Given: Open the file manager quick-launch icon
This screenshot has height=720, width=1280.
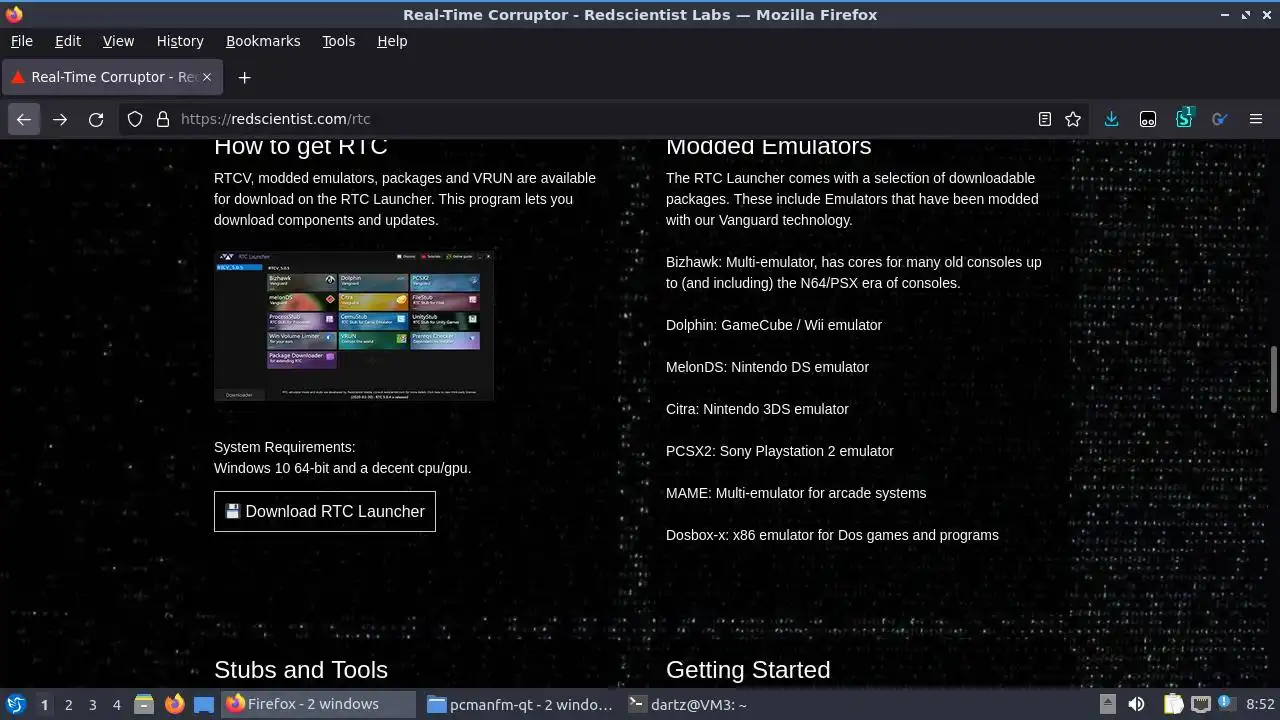Looking at the screenshot, I should (x=144, y=704).
